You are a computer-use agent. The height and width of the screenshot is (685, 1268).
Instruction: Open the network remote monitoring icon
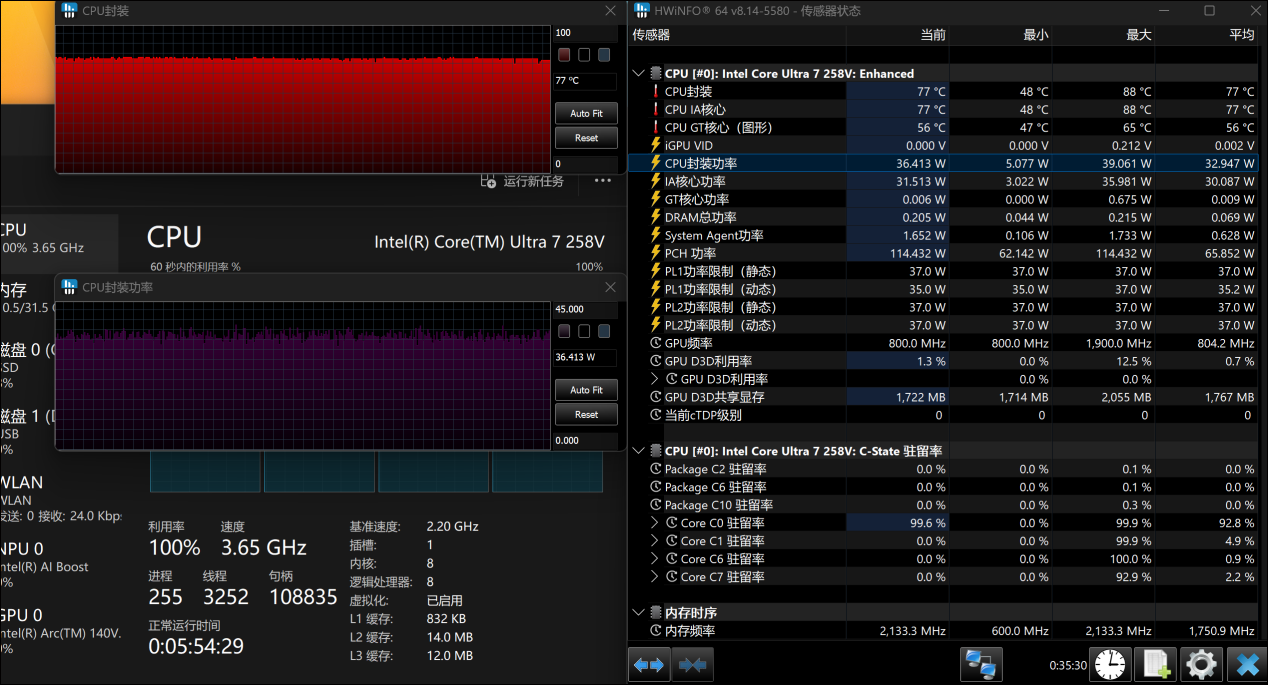coord(981,664)
